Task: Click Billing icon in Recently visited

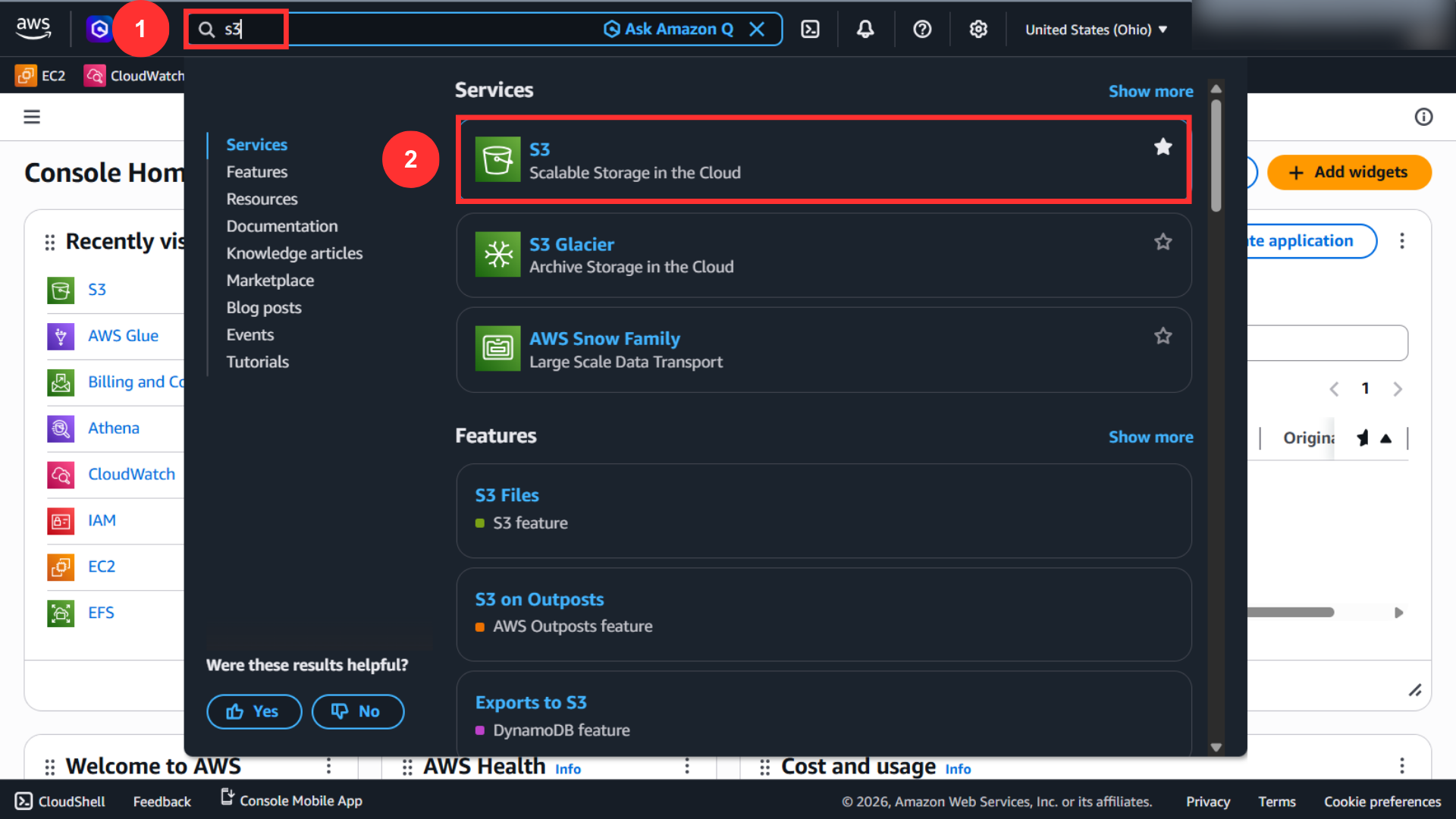Action: 61,382
